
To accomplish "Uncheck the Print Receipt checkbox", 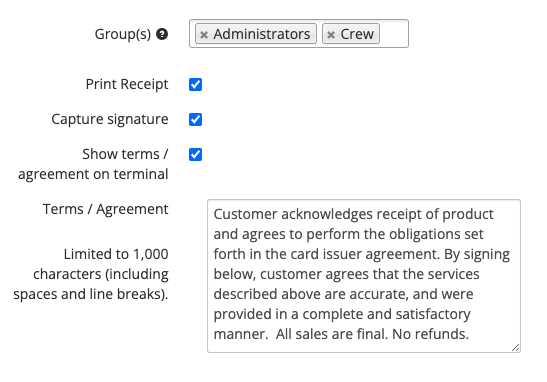I will pyautogui.click(x=195, y=84).
